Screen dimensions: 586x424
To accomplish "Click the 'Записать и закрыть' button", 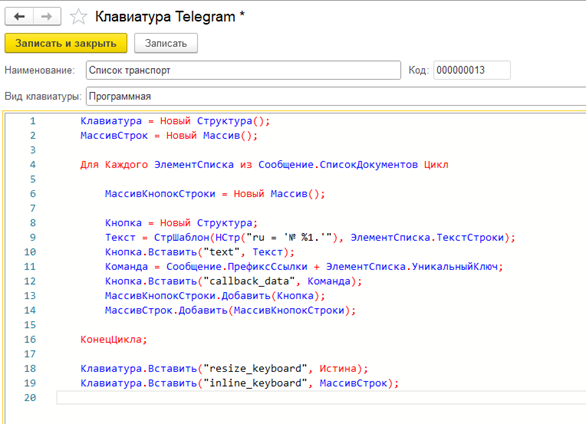I will (x=66, y=43).
